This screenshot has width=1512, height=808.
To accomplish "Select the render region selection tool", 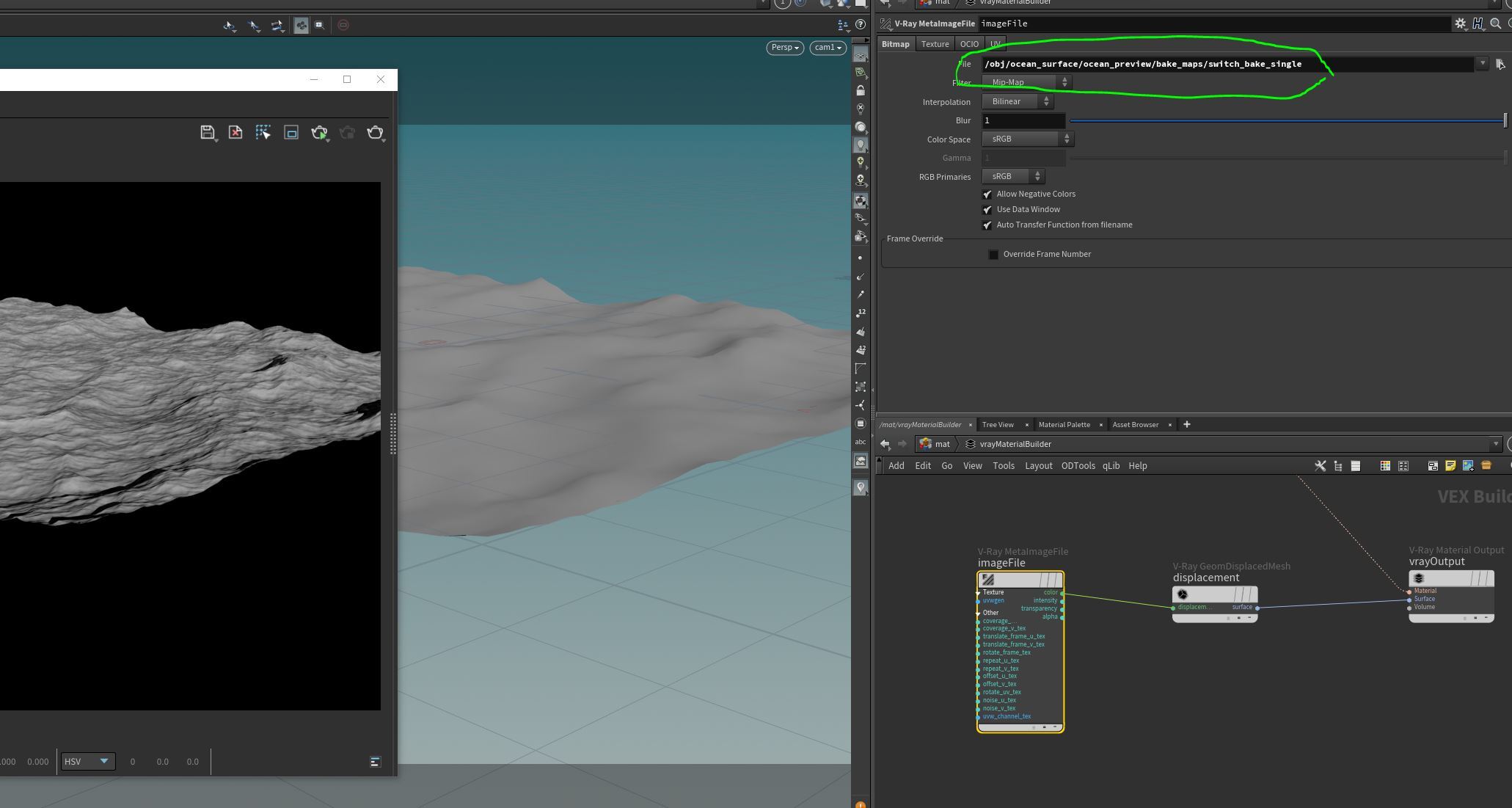I will tap(263, 132).
